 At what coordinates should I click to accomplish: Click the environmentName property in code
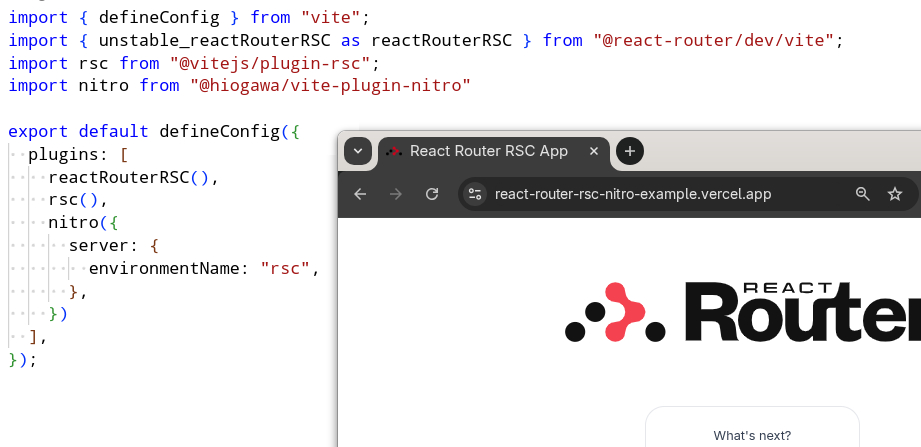click(168, 268)
